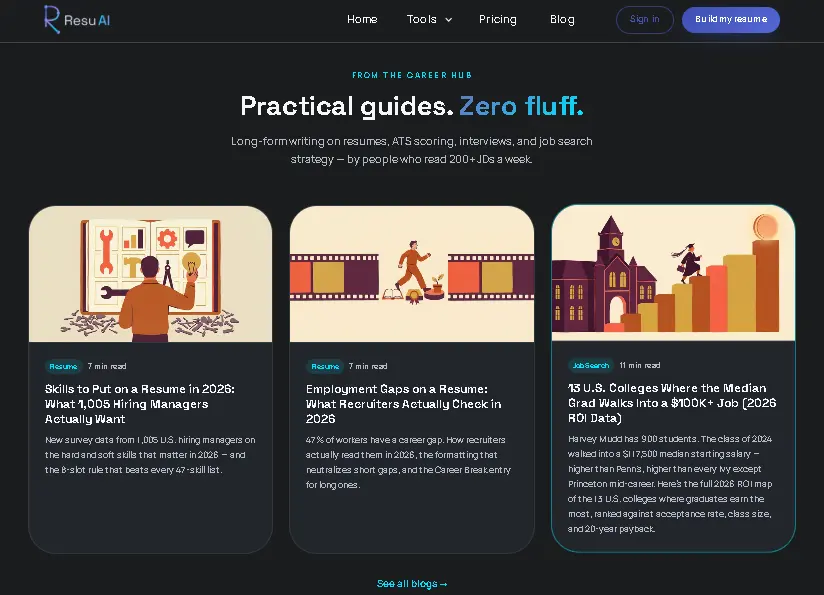Open the Tools menu label
This screenshot has height=595, width=824.
tap(421, 19)
